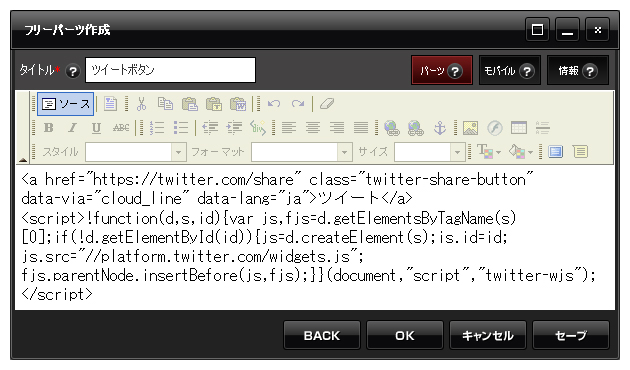Click the Insert Link globe icon
630x370 pixels.
tap(391, 128)
